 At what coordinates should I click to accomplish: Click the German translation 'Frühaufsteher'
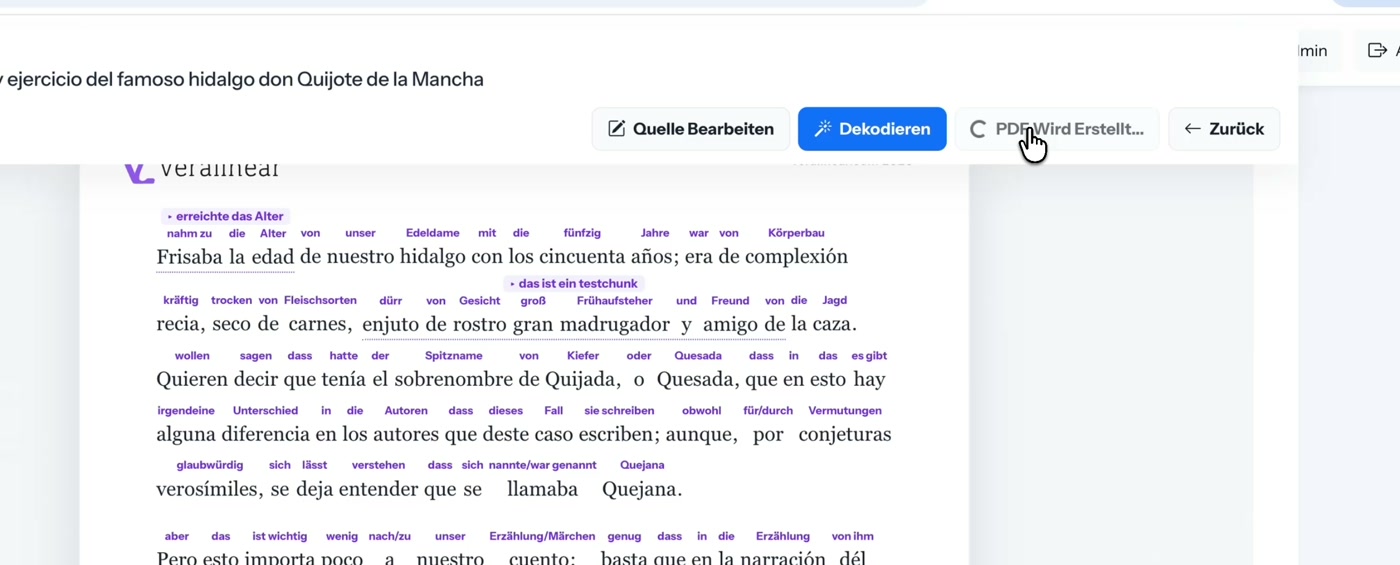614,300
